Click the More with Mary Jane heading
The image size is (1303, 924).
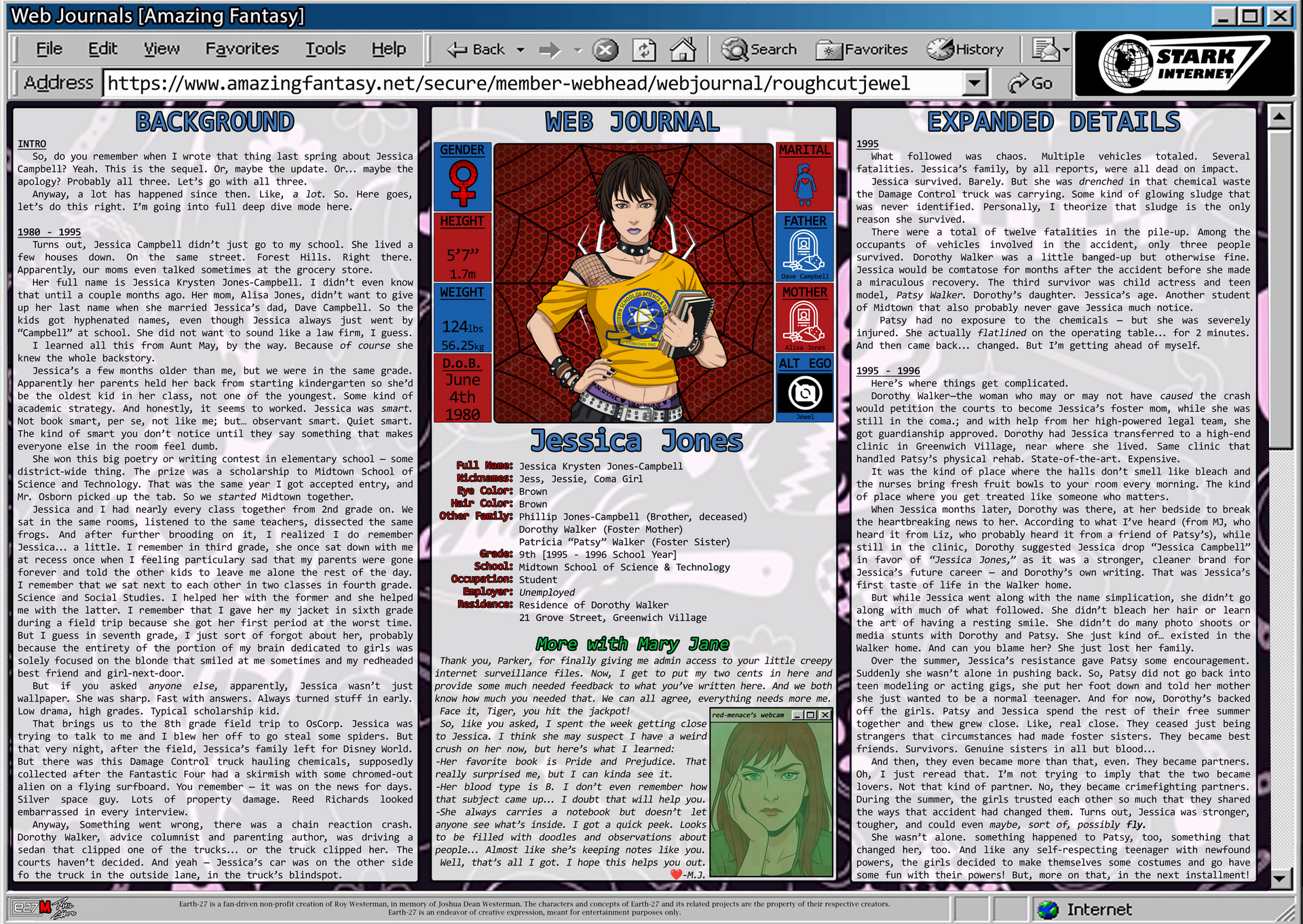coord(632,644)
